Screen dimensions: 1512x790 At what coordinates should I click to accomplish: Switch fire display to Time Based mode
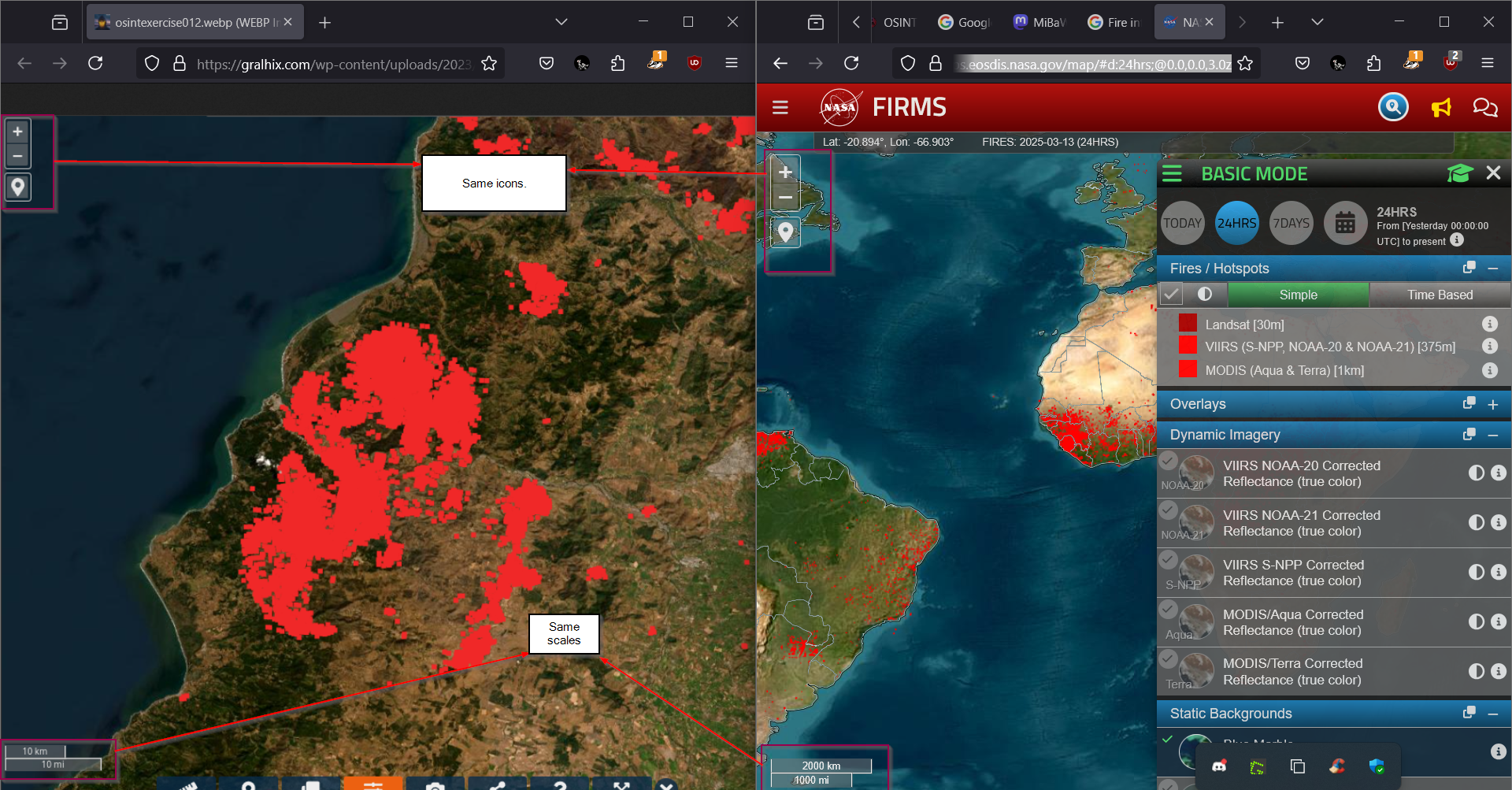pos(1440,295)
